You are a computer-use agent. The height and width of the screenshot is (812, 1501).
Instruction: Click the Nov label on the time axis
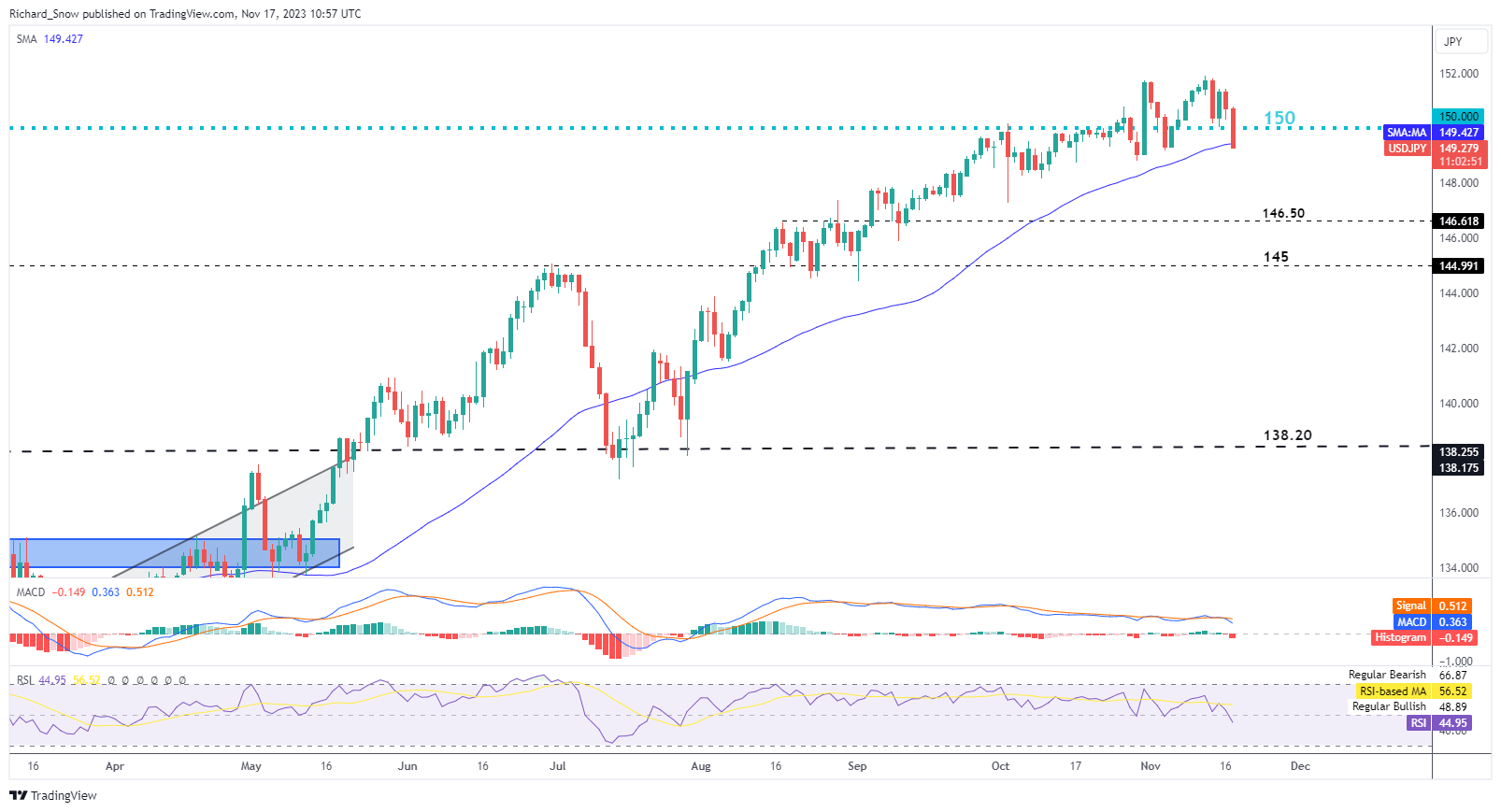point(1151,766)
